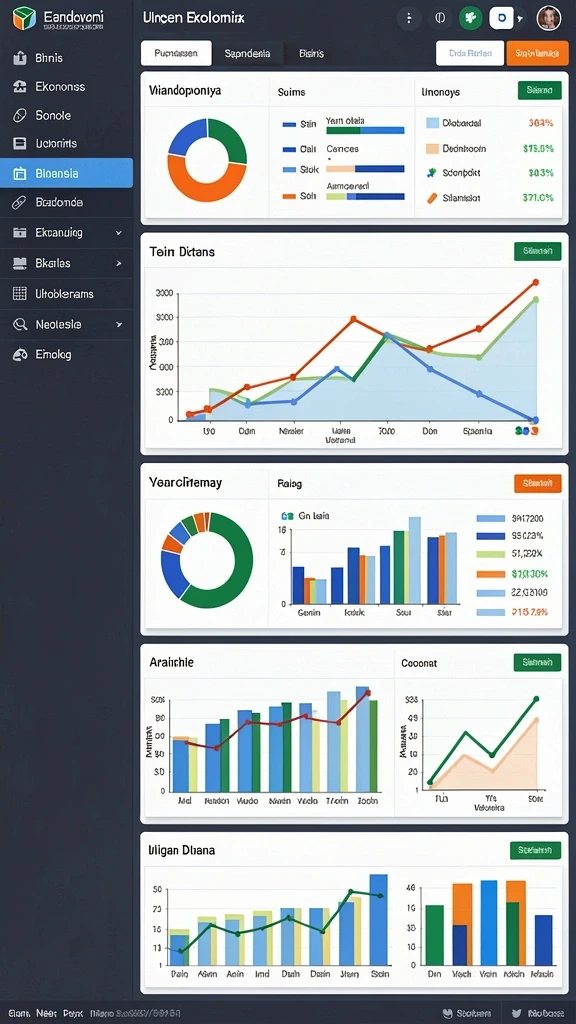Click the Neotesle search icon
This screenshot has width=576, height=1024.
tap(20, 324)
